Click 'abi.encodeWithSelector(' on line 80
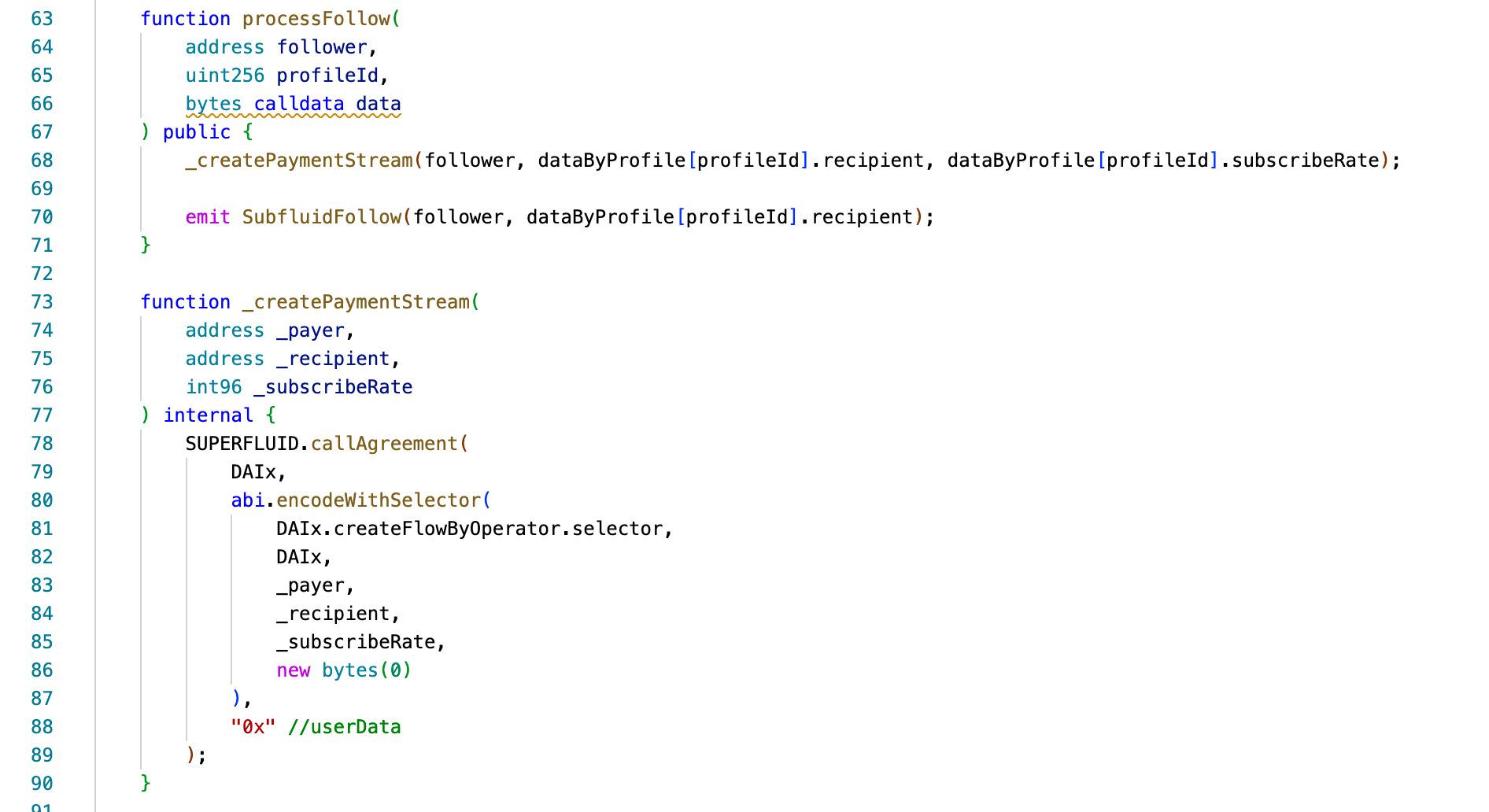Image resolution: width=1489 pixels, height=812 pixels. (360, 500)
